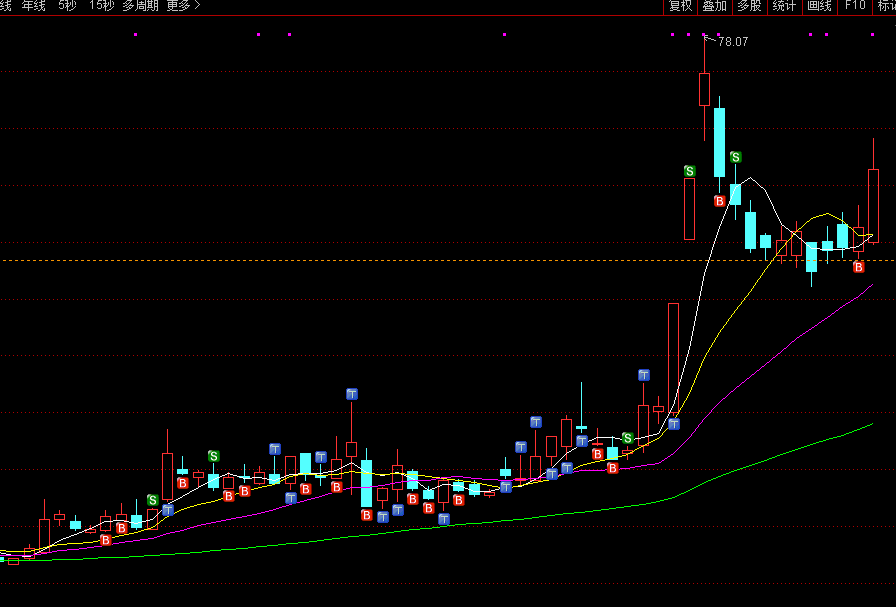Screen dimensions: 896x607
Task: Click the S marker above the gap-up candle before the peak
Action: click(x=690, y=171)
